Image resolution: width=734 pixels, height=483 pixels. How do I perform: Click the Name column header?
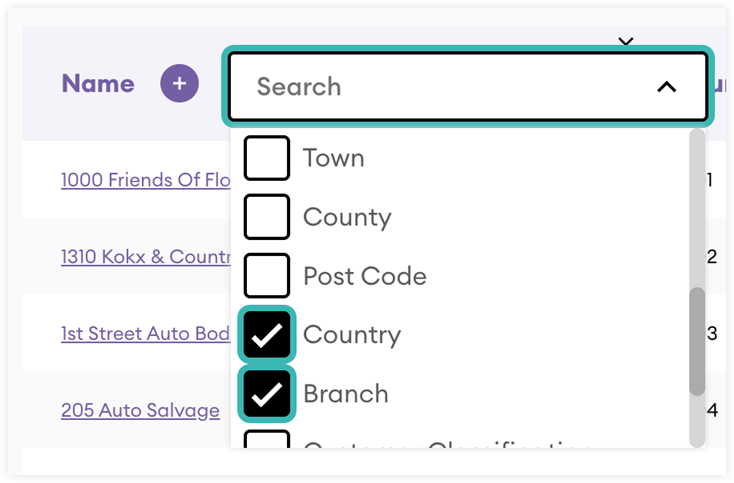[x=98, y=84]
